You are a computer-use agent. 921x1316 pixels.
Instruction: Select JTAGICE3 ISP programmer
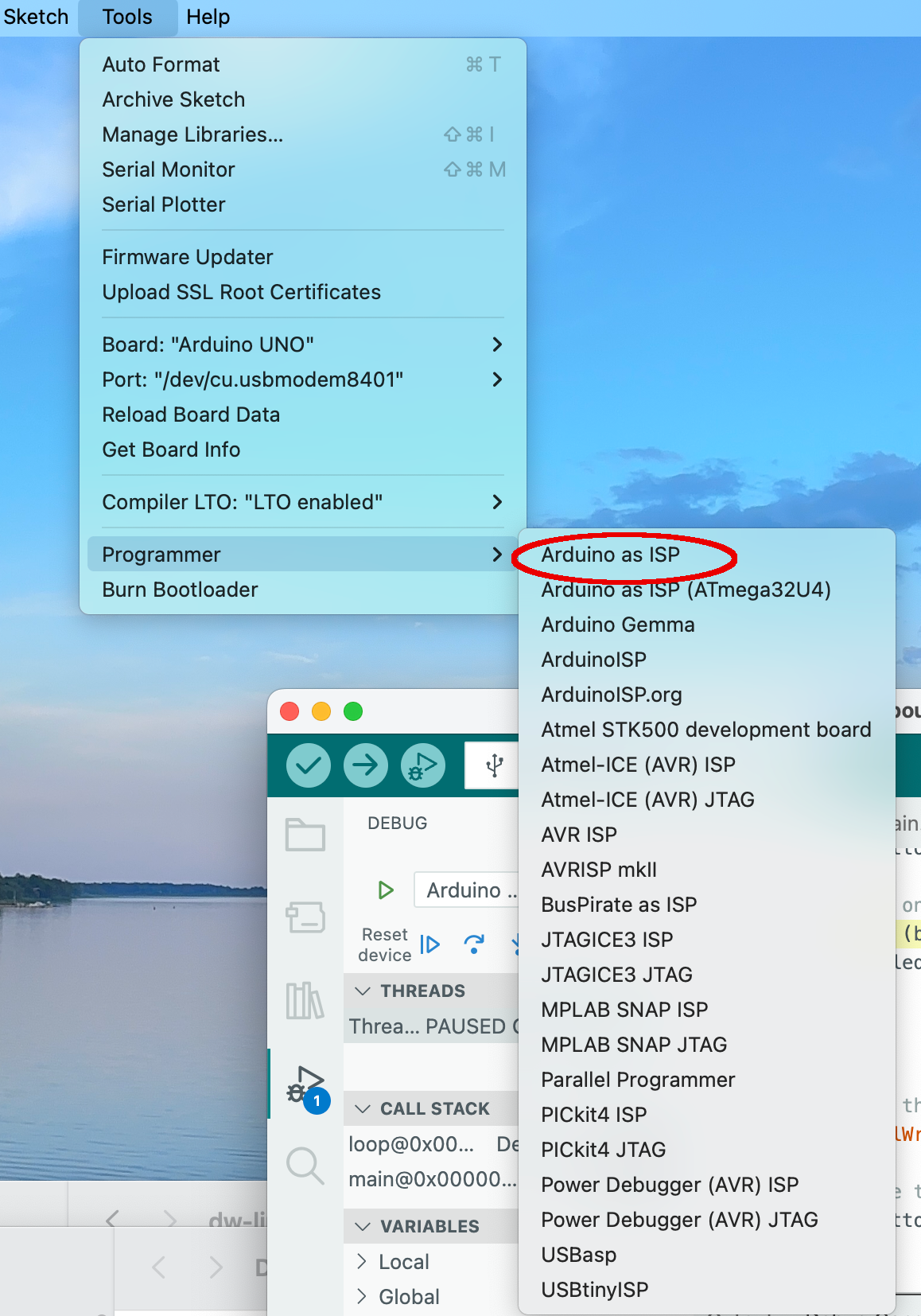[707, 940]
